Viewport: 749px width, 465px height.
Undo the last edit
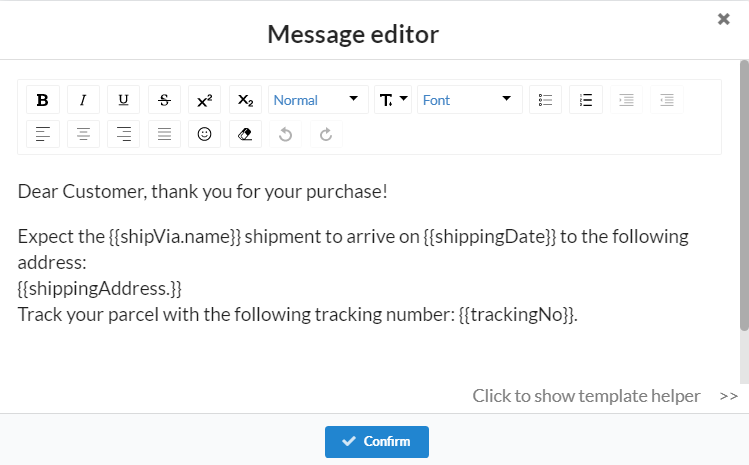coord(285,134)
